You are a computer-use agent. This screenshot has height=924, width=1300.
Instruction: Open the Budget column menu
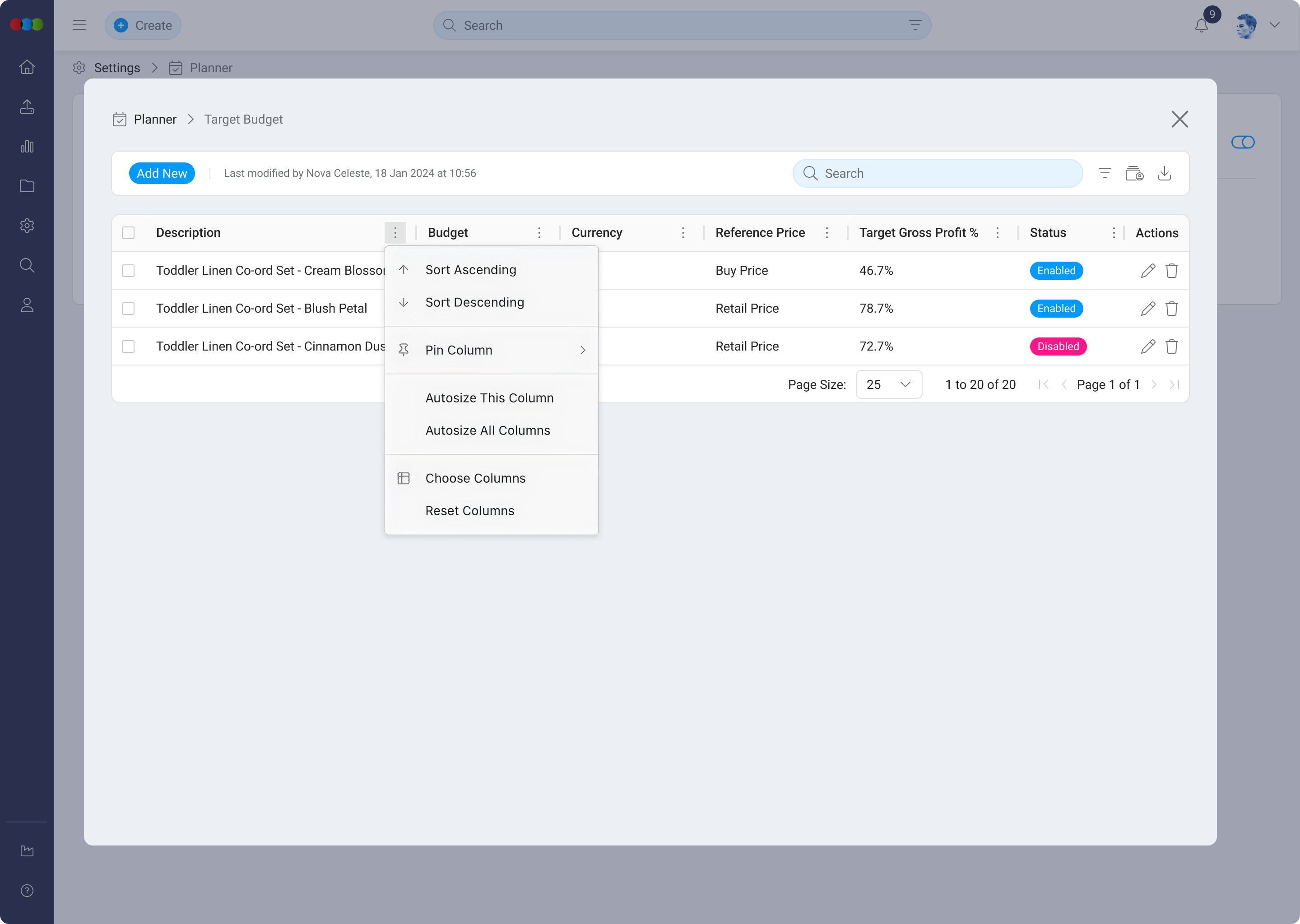[539, 233]
